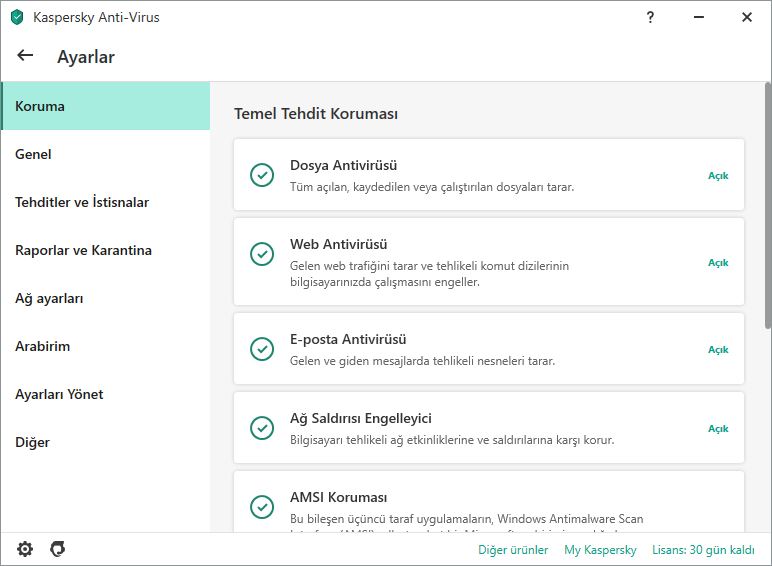Open the My Kaspersky link

pyautogui.click(x=600, y=550)
